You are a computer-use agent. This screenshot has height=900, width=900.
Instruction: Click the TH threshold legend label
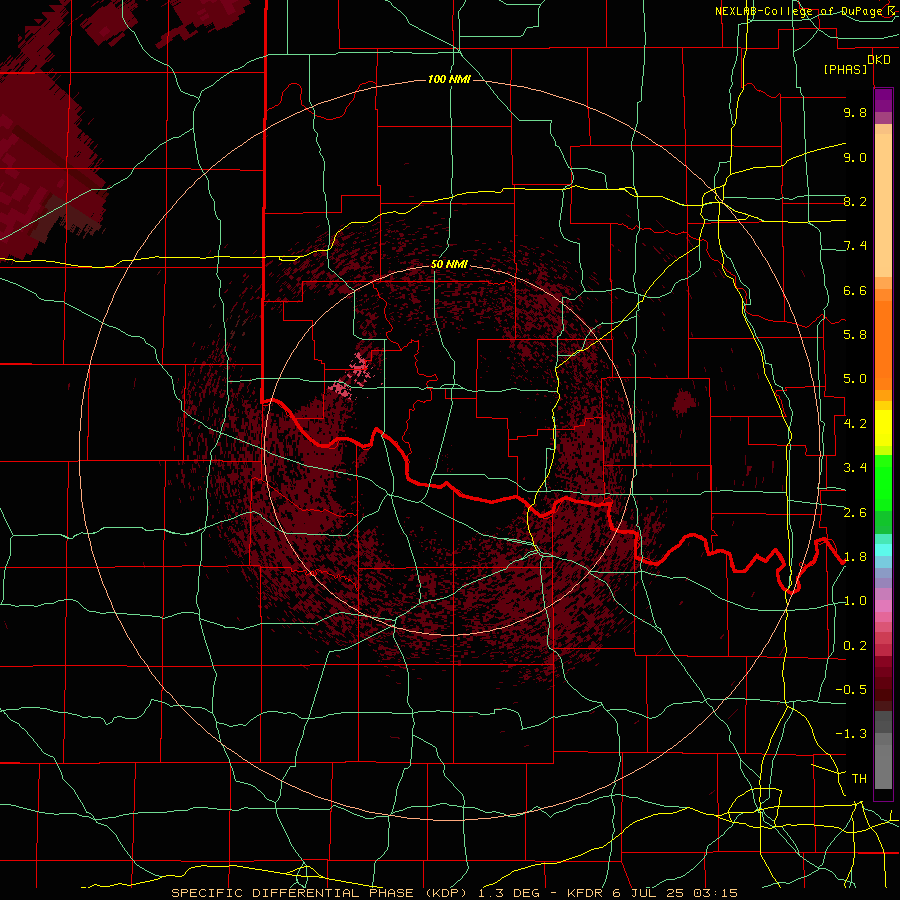coord(859,779)
